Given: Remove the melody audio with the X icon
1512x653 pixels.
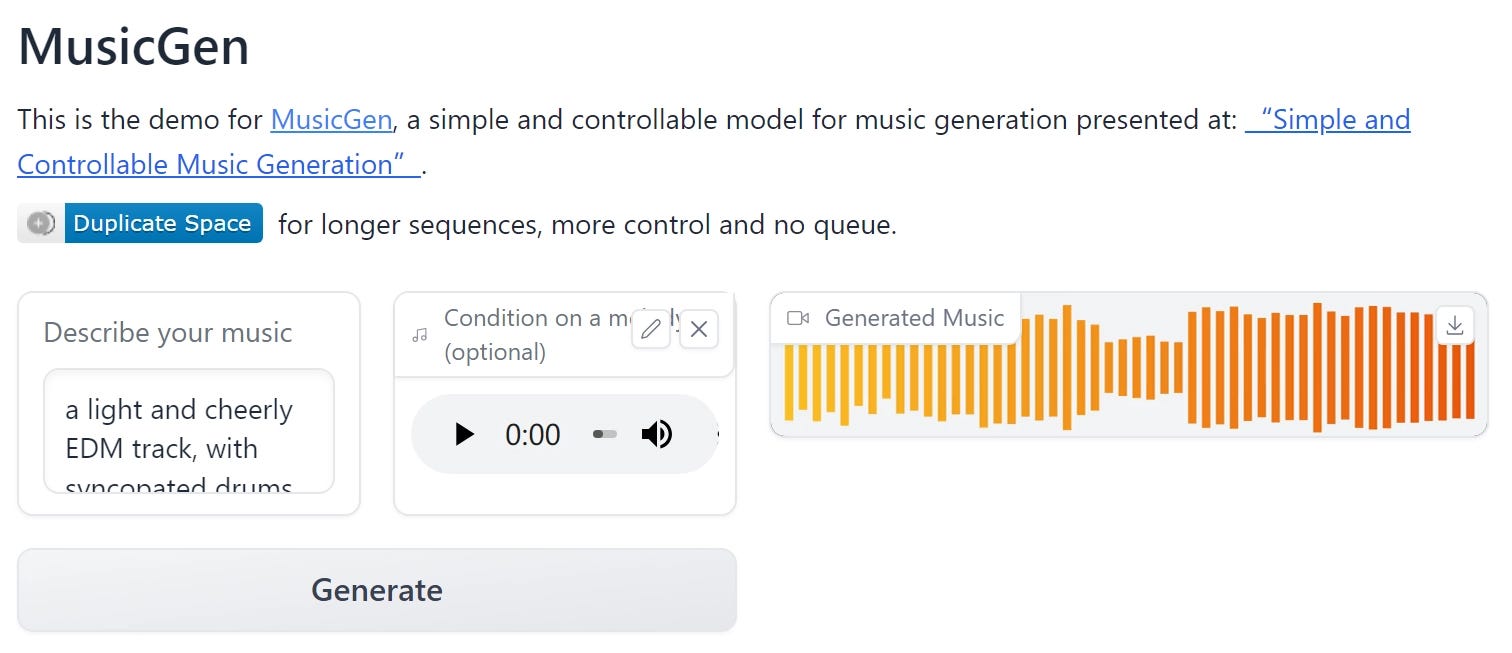Looking at the screenshot, I should [x=698, y=330].
